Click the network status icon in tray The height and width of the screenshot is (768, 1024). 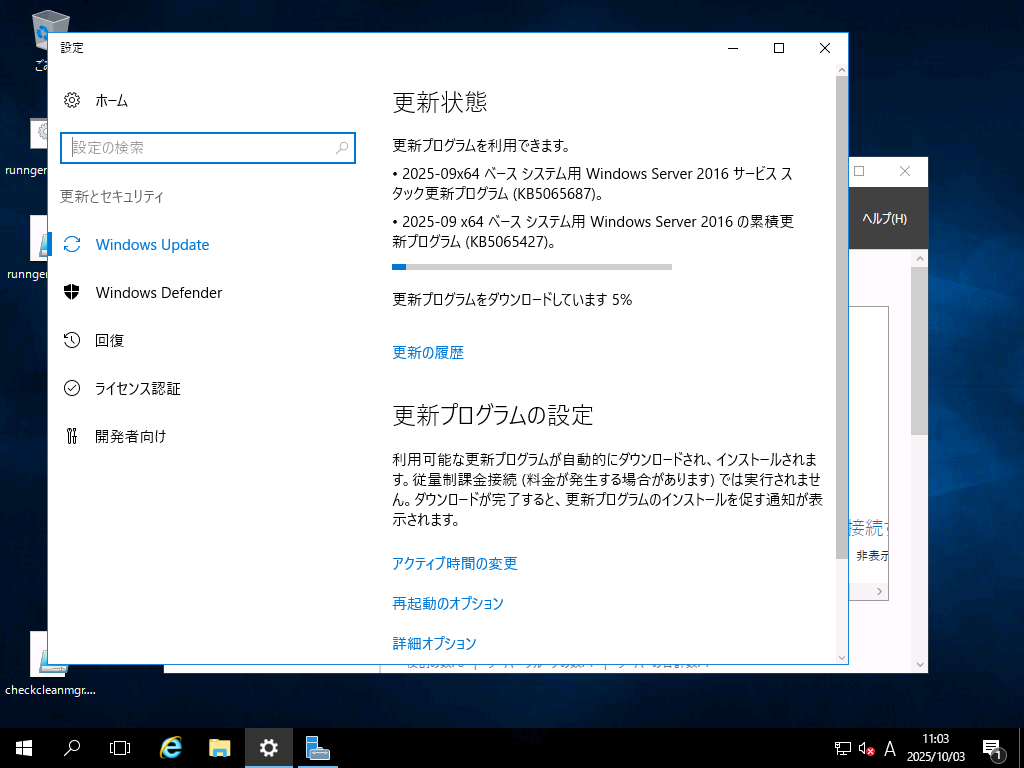(x=841, y=747)
